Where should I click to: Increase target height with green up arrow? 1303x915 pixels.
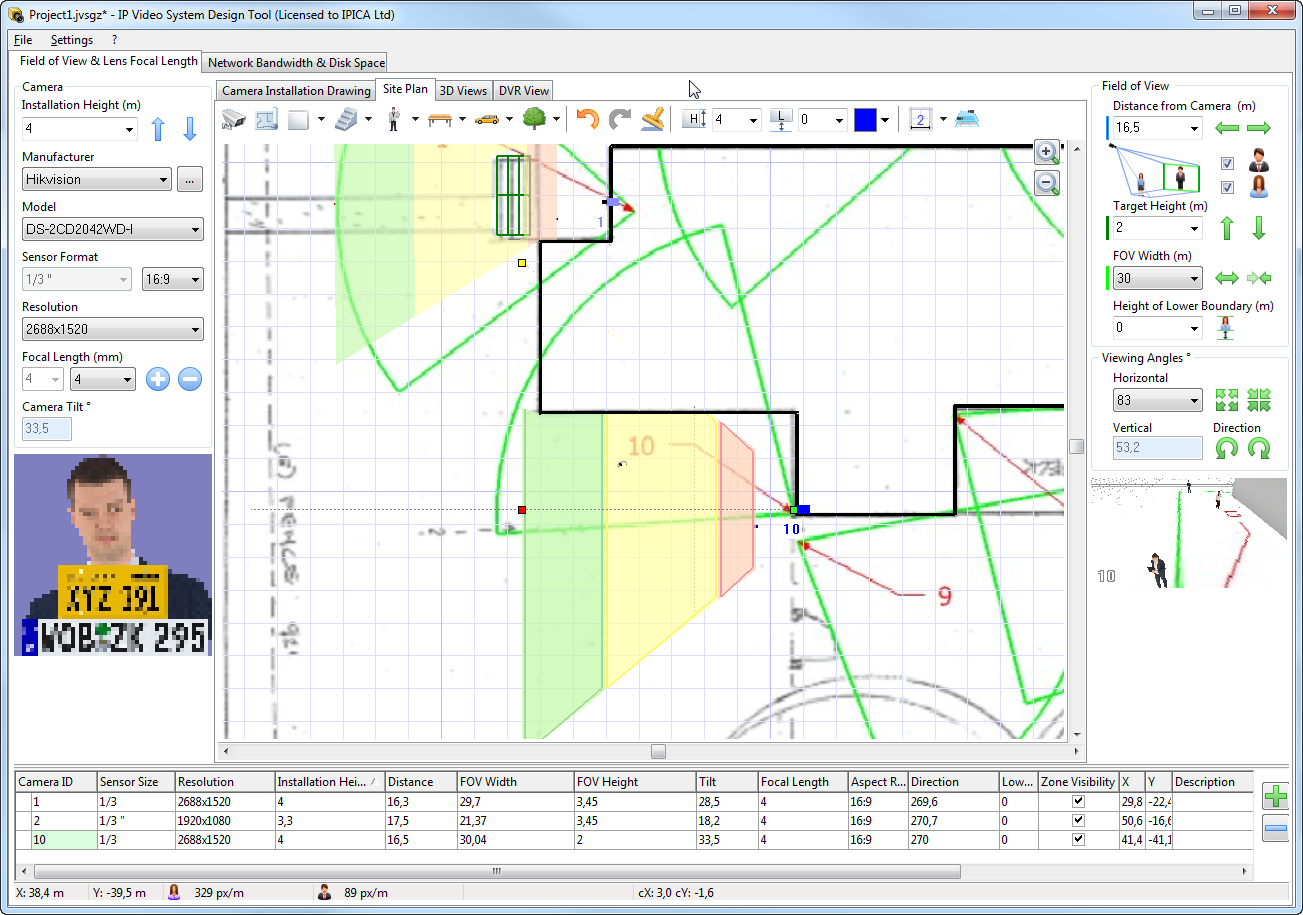click(1227, 228)
